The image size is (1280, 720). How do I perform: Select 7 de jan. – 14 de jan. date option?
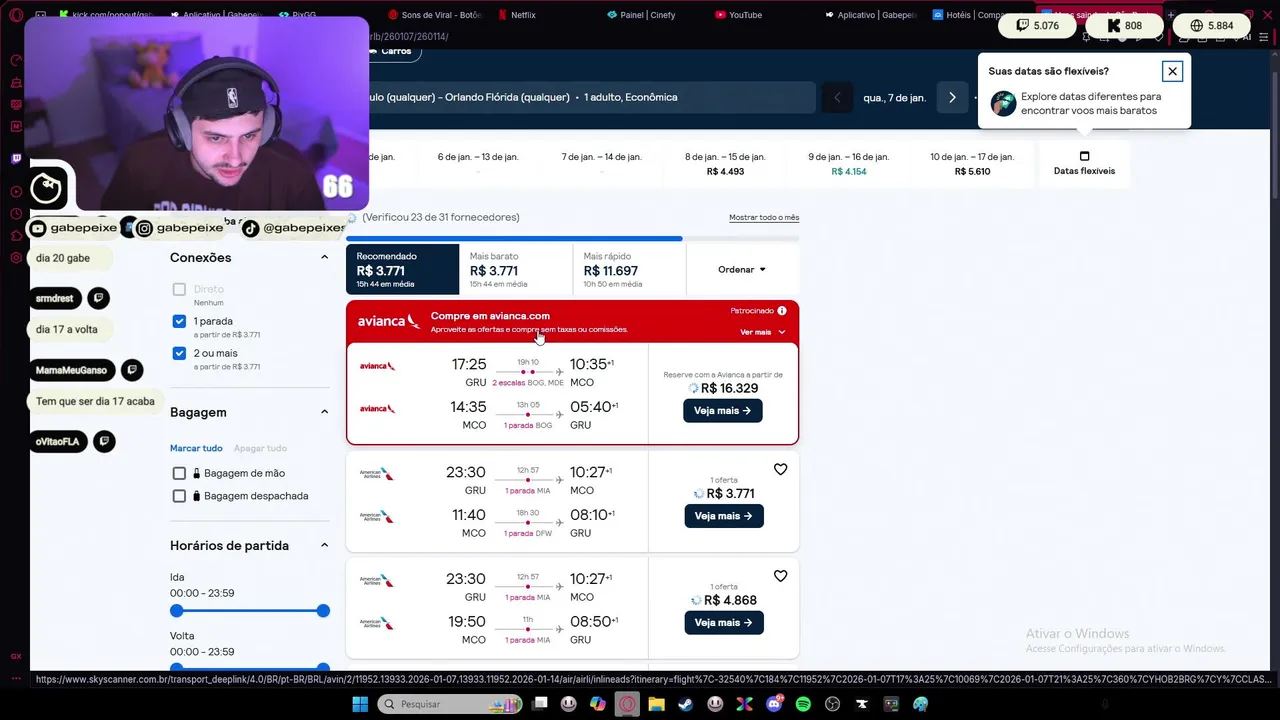point(601,164)
